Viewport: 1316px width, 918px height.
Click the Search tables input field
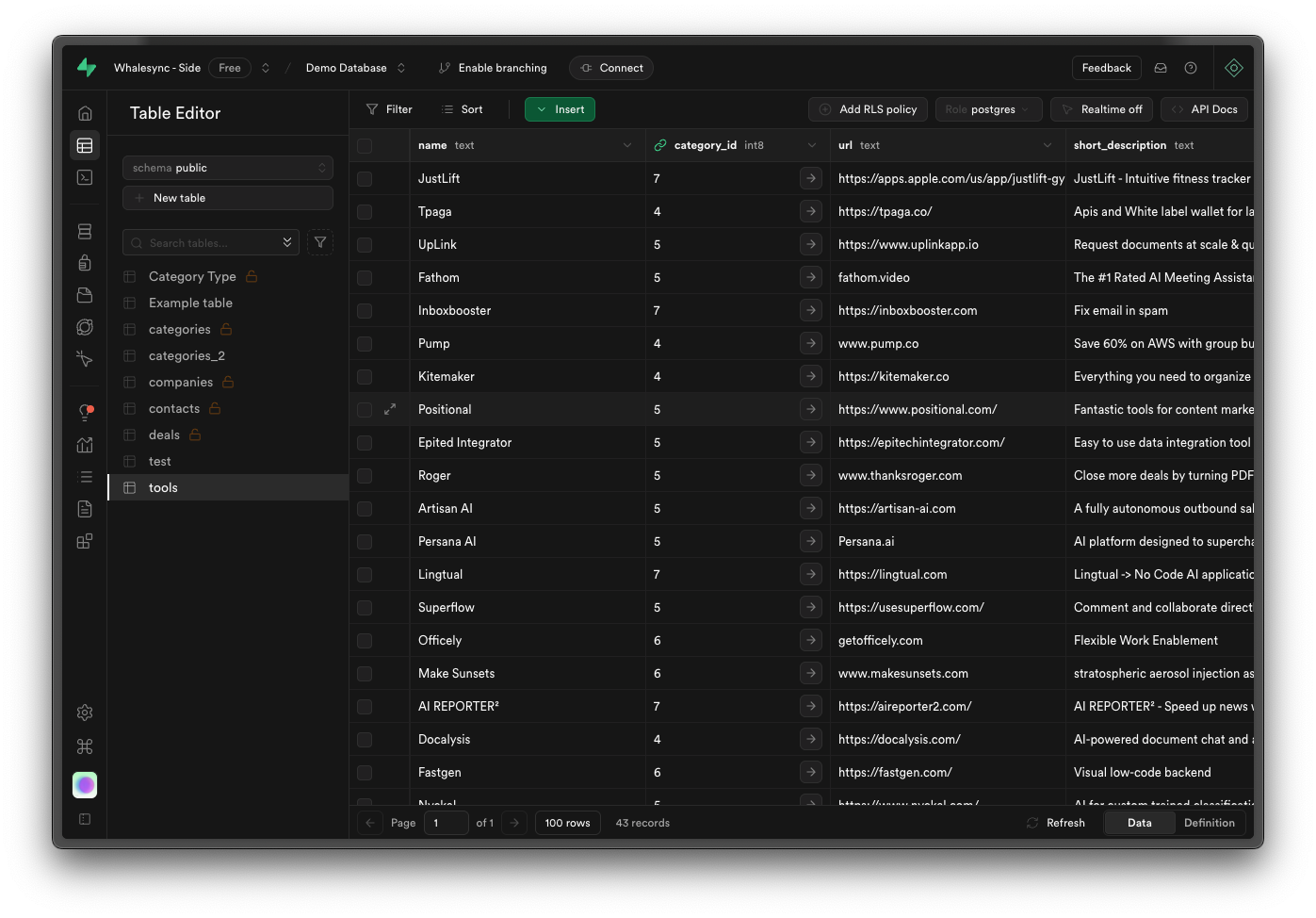(211, 242)
